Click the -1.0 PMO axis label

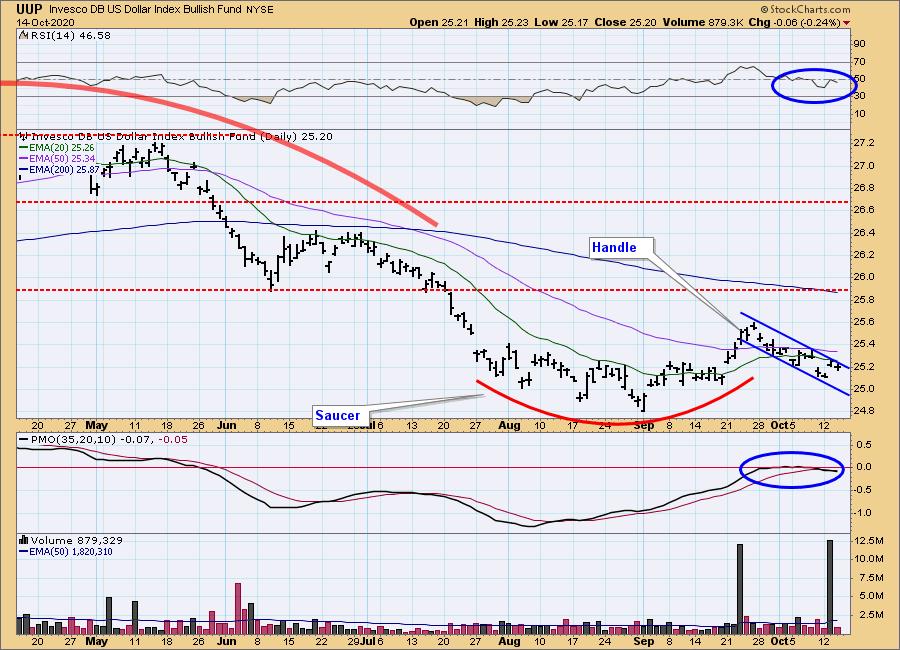coord(864,513)
